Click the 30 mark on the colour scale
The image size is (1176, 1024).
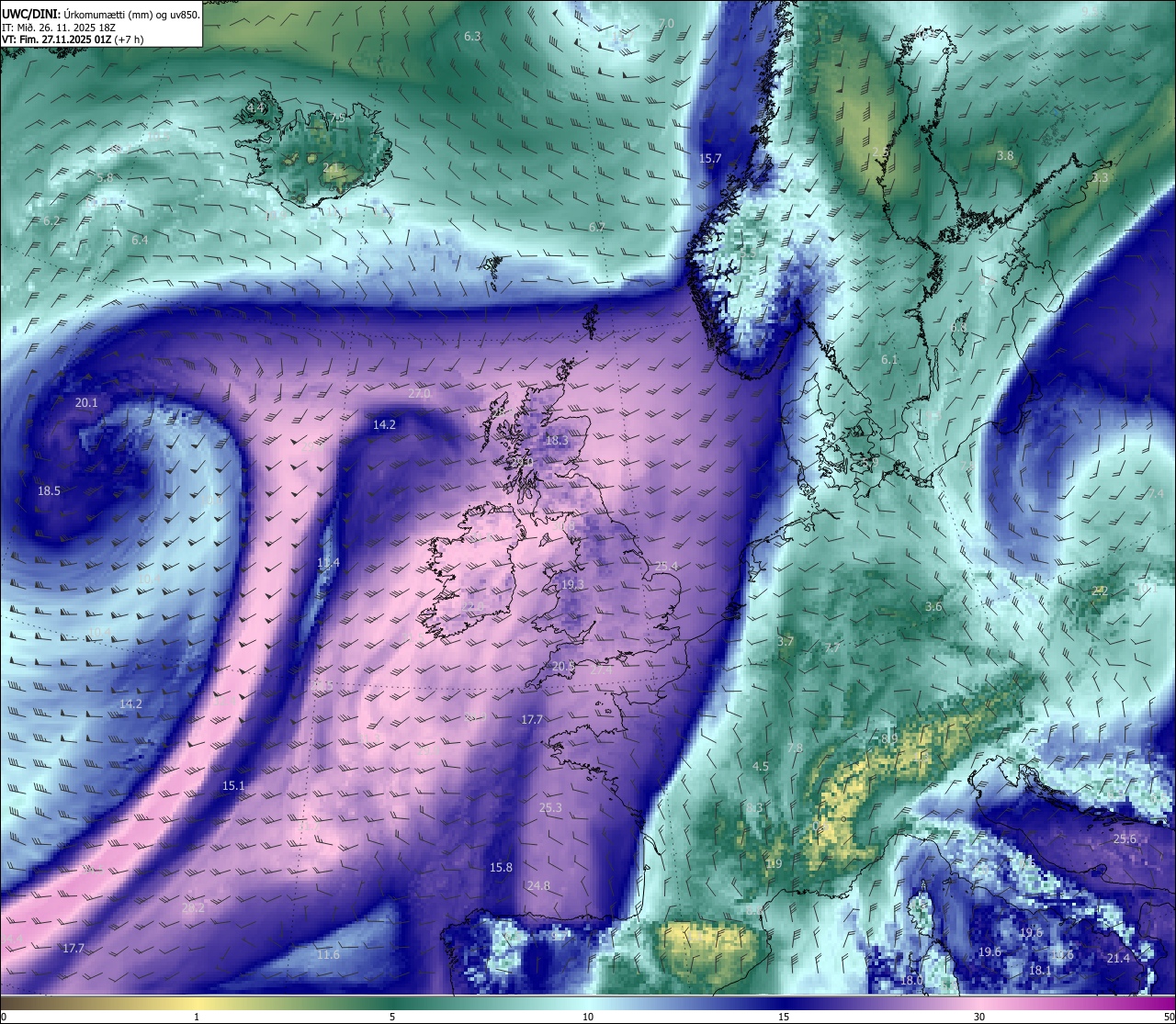point(979,1016)
